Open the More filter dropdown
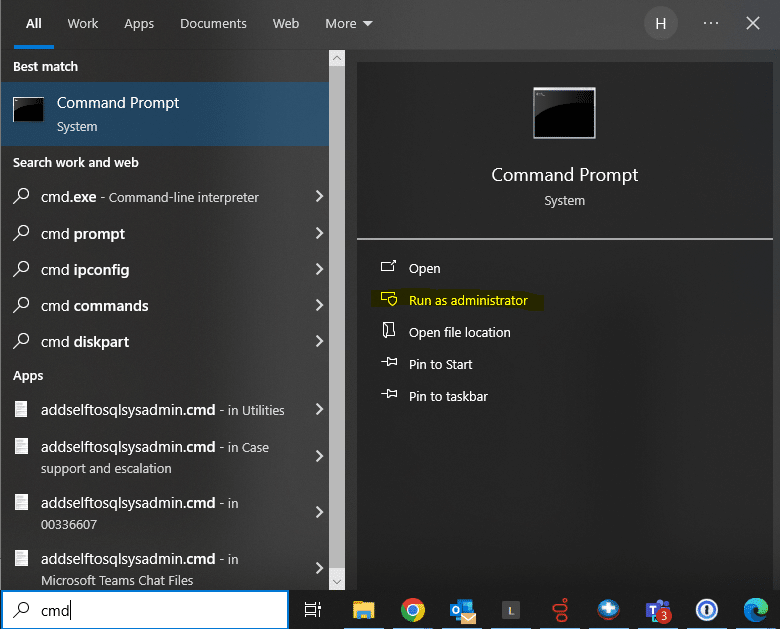Screen dimensions: 780x629 point(349,23)
